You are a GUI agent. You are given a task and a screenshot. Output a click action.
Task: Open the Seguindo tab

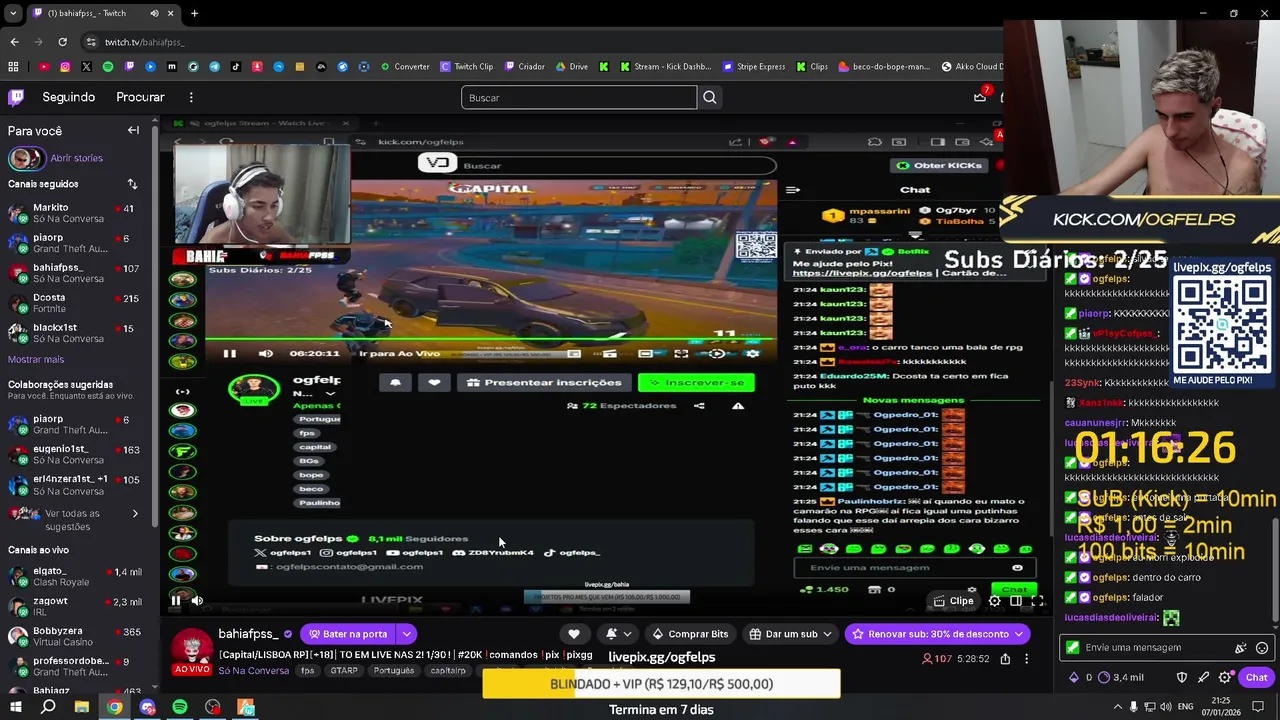click(69, 97)
